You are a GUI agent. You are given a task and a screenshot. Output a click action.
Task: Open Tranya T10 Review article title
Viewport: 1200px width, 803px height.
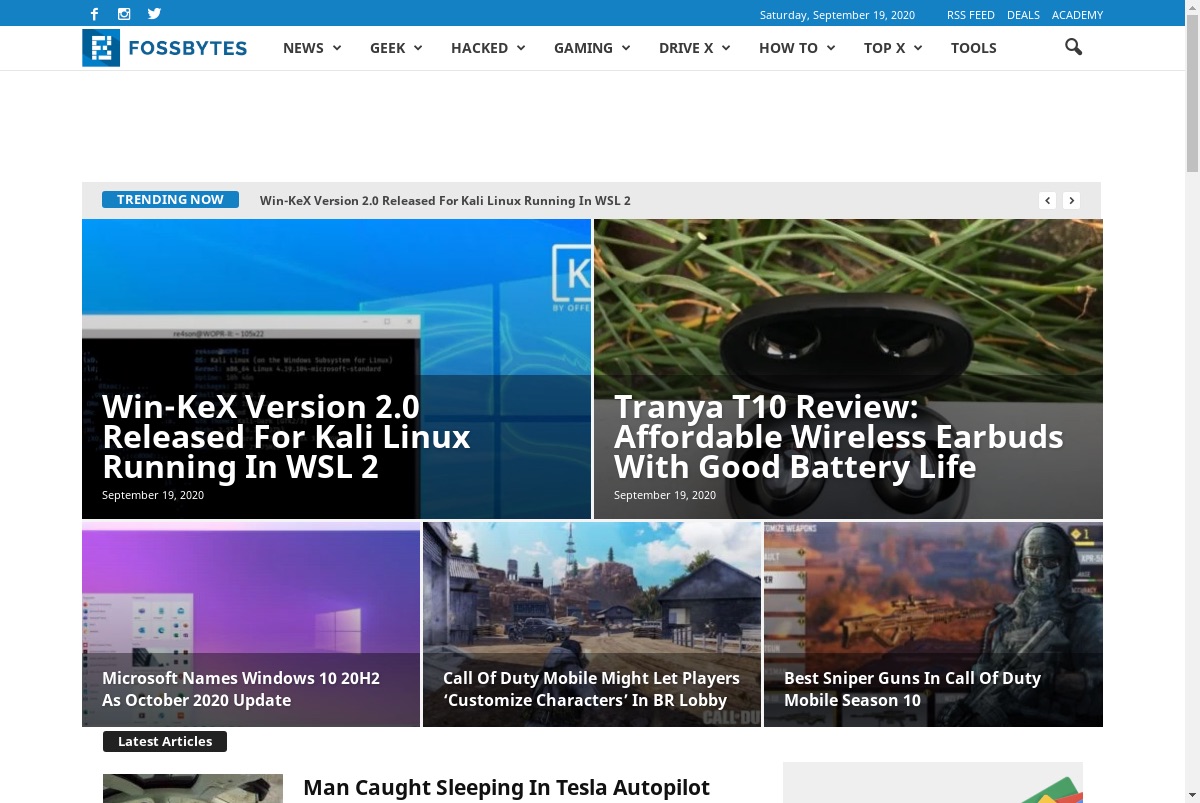pyautogui.click(x=838, y=436)
